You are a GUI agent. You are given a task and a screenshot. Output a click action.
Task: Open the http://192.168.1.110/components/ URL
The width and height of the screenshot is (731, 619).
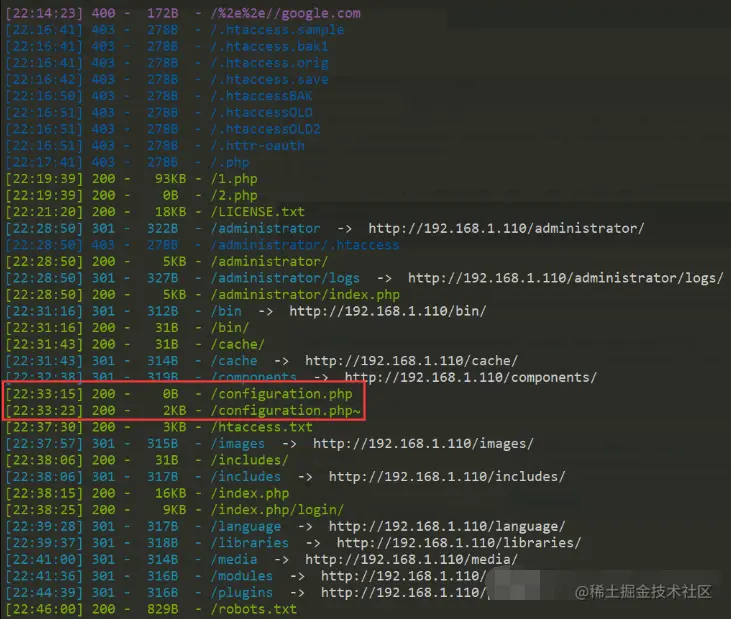[x=471, y=378]
